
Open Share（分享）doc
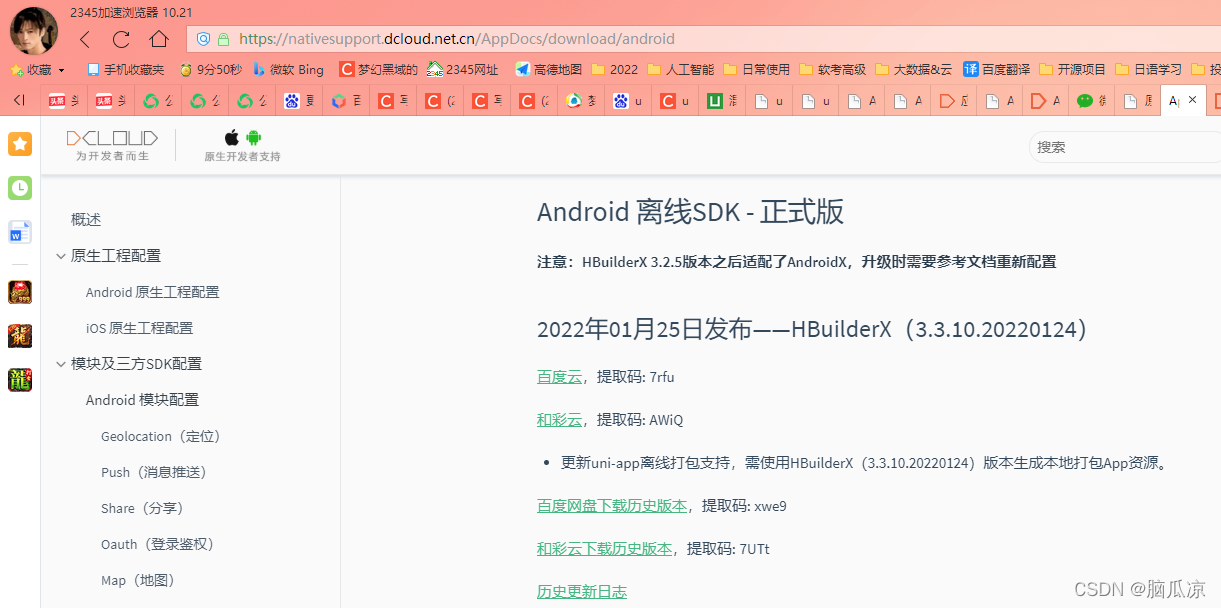click(143, 508)
